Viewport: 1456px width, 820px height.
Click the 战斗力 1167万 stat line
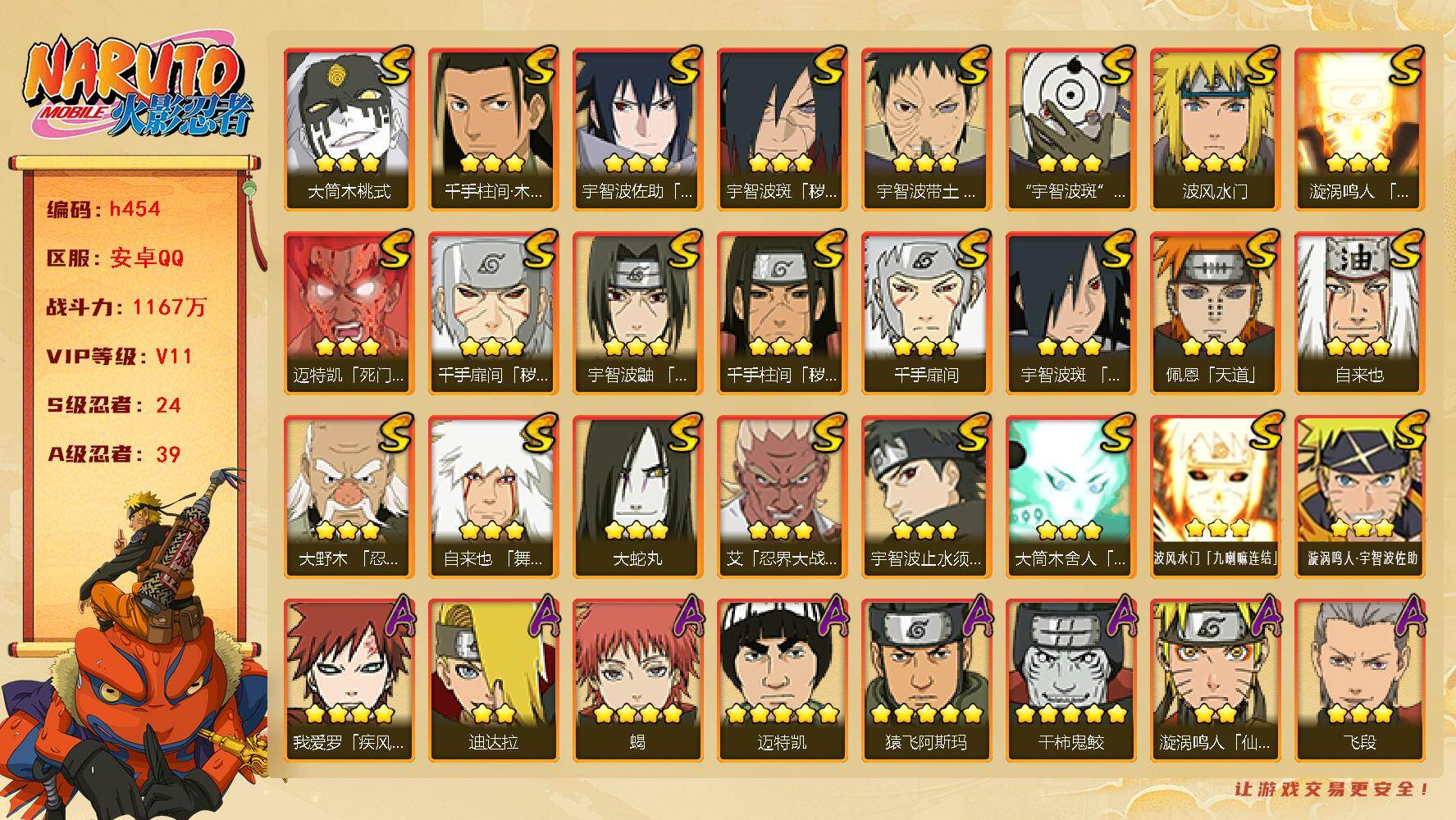(x=126, y=307)
